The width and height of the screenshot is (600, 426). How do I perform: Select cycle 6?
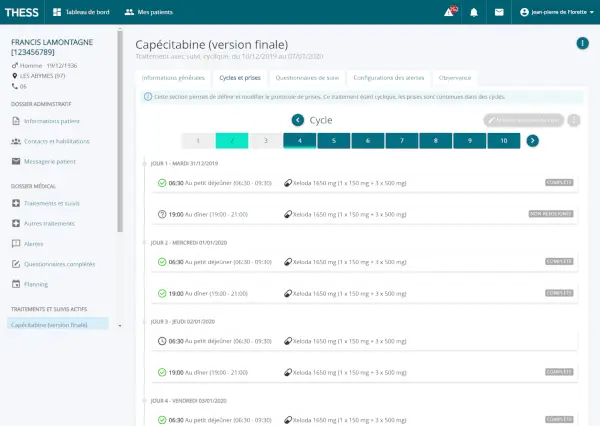click(368, 141)
